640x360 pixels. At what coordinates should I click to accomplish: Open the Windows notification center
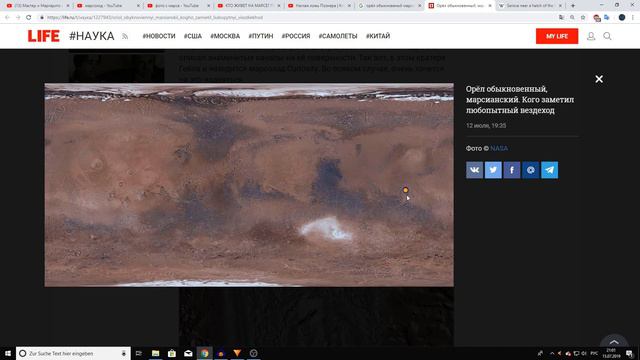(x=629, y=353)
